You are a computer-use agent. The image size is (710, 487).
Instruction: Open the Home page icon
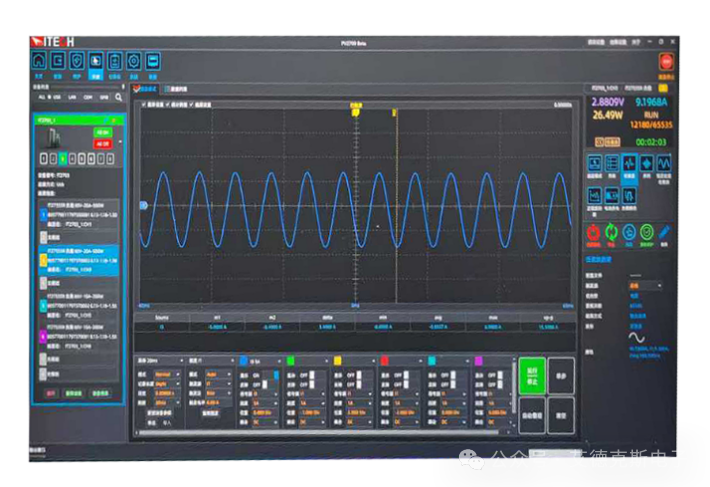click(39, 61)
